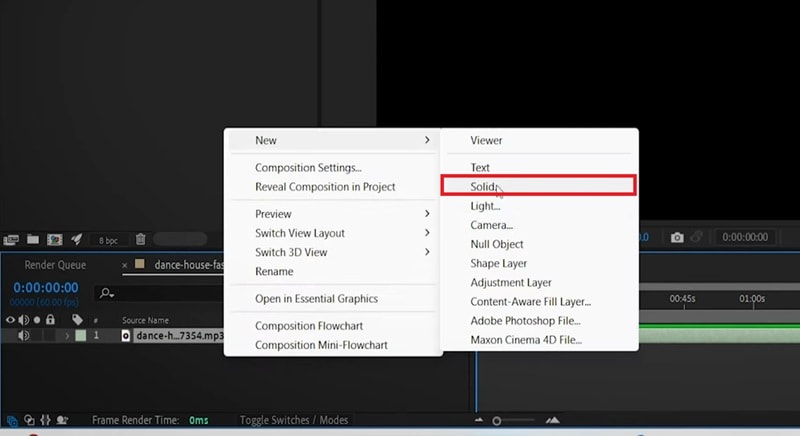Image resolution: width=800 pixels, height=436 pixels.
Task: Toggle the Transfer Controls pane icon
Action: tap(29, 420)
